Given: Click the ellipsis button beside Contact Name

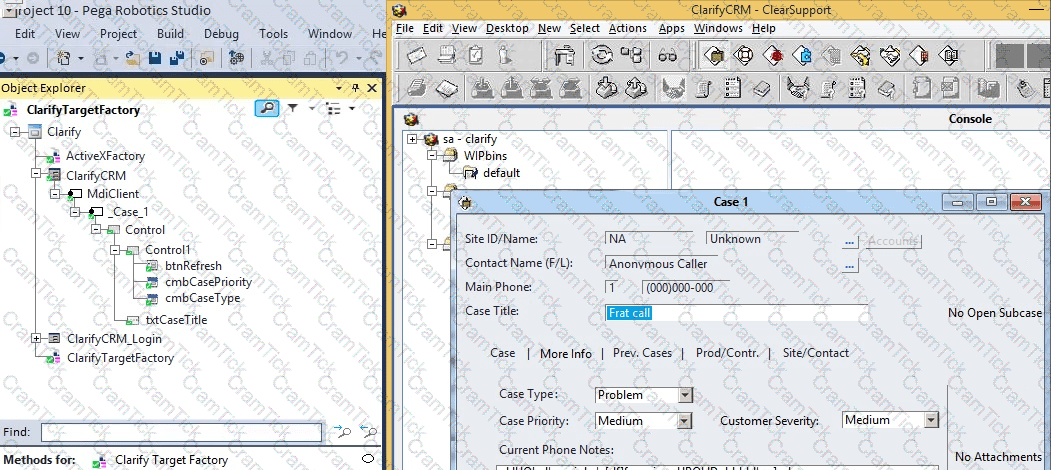Looking at the screenshot, I should click(x=850, y=265).
